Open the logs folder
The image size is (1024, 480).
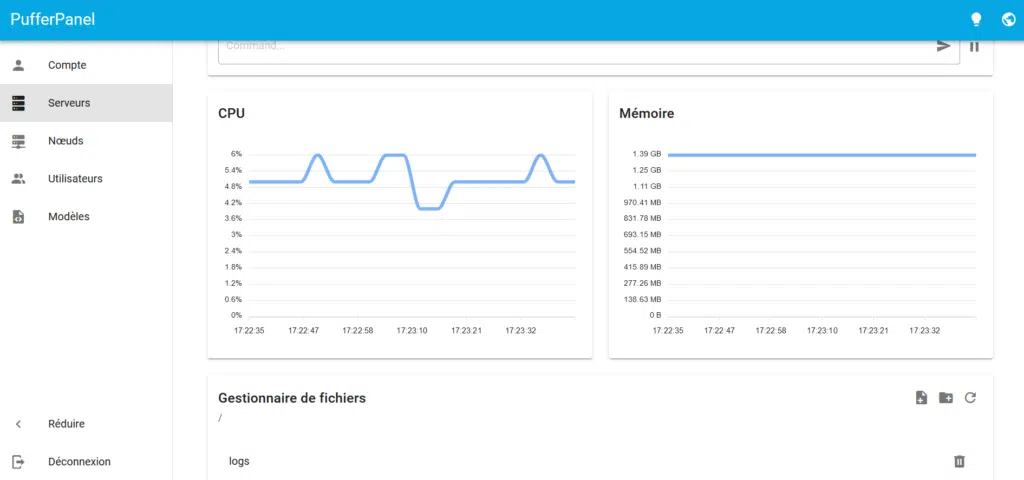pyautogui.click(x=239, y=462)
